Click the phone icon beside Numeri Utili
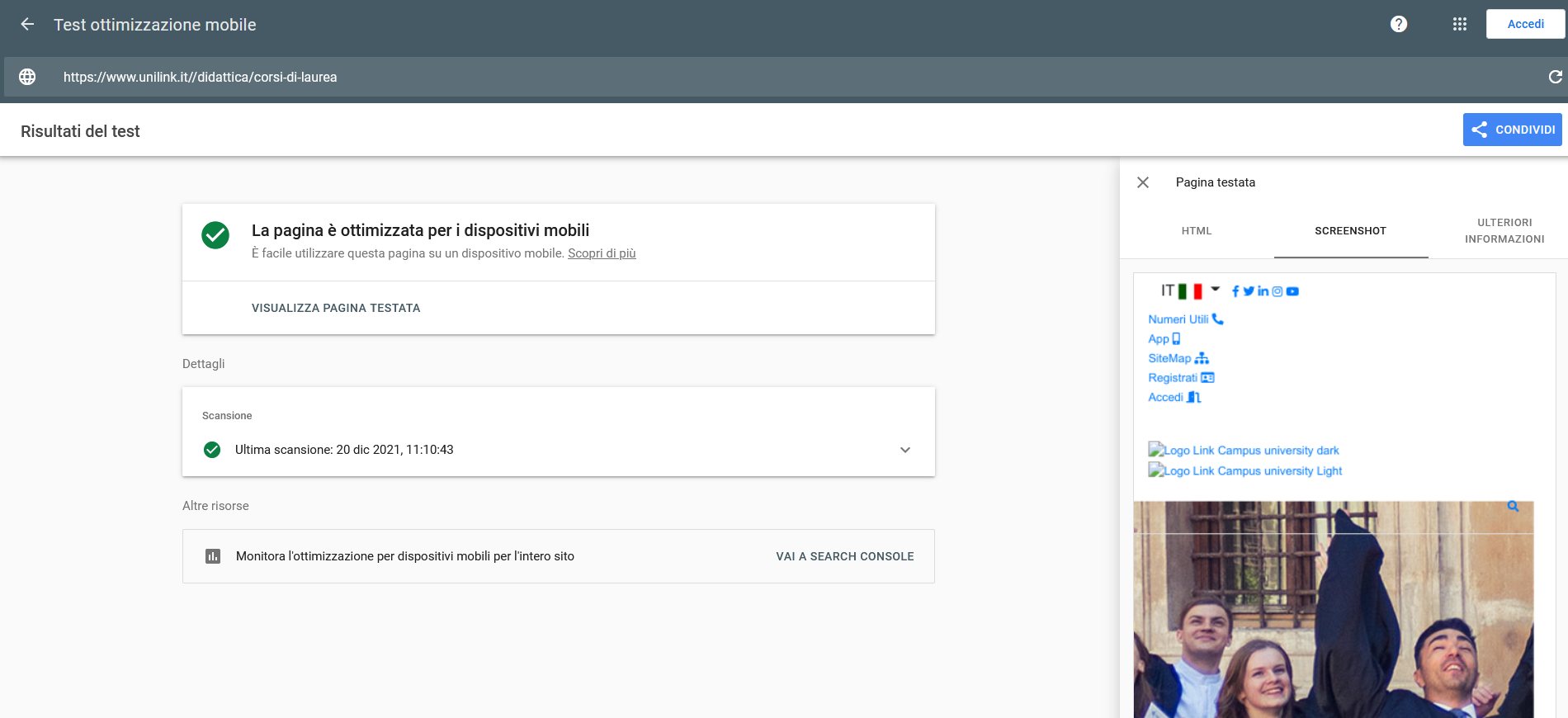1568x718 pixels. tap(1217, 319)
